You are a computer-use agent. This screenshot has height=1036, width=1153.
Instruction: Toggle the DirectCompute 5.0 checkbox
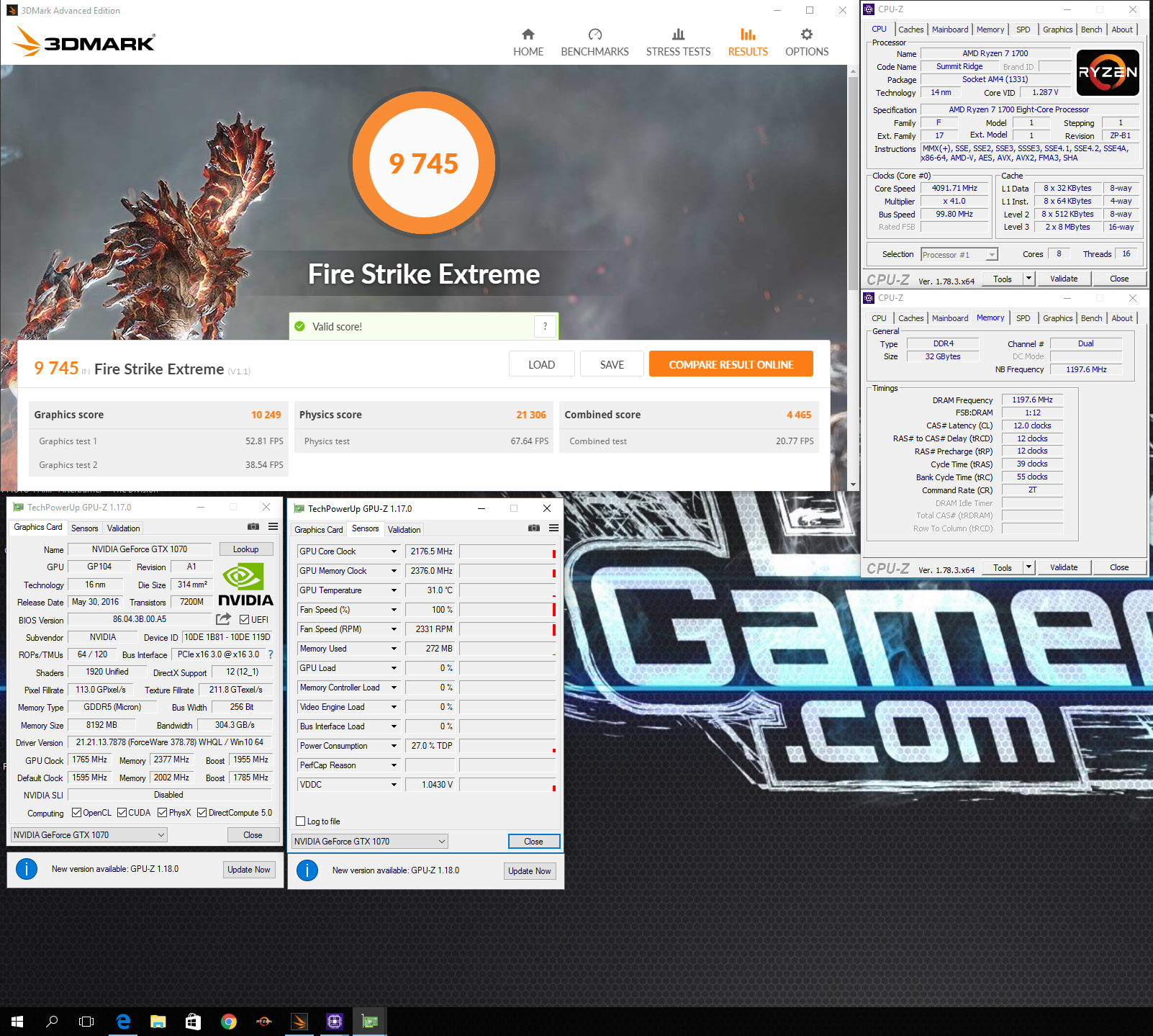pos(202,813)
